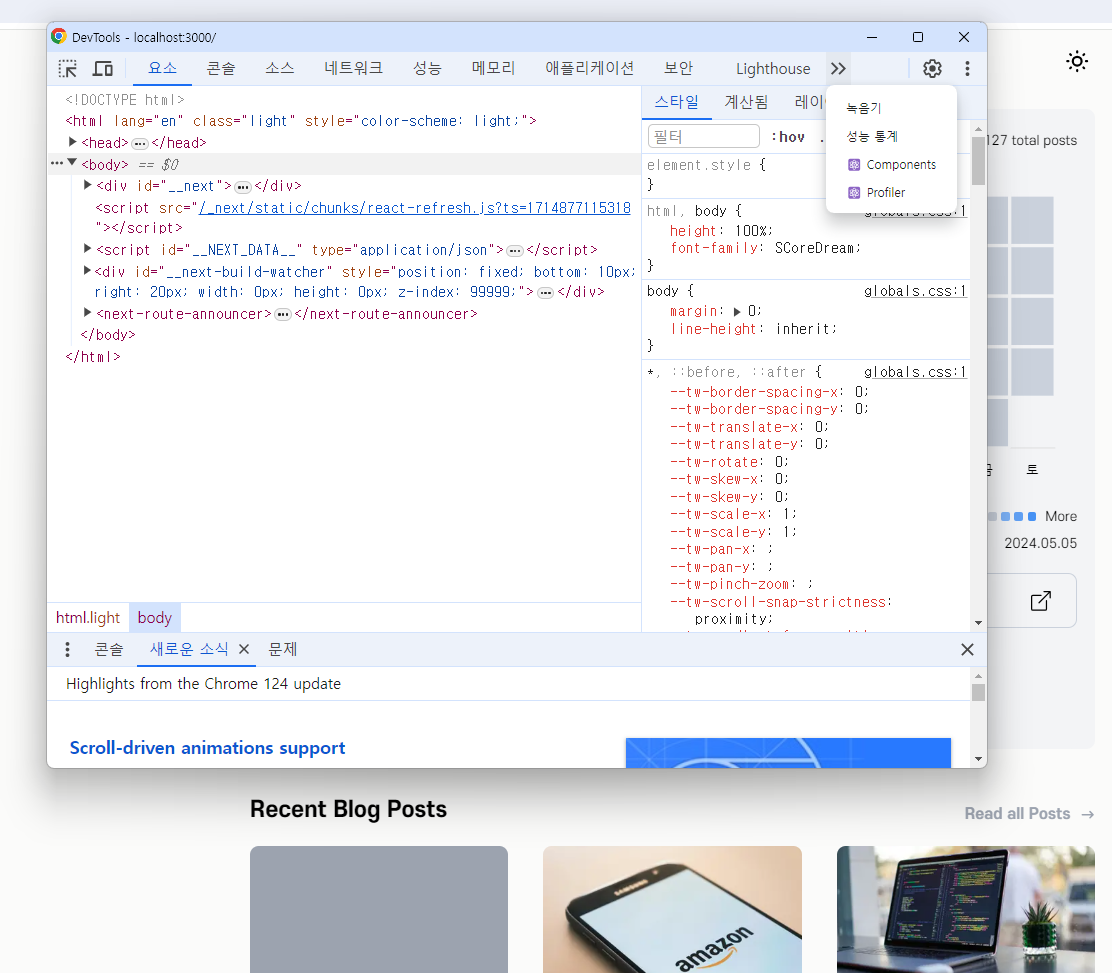Expand the __NEXT_DATA__ script ellipsis badge

(x=515, y=251)
